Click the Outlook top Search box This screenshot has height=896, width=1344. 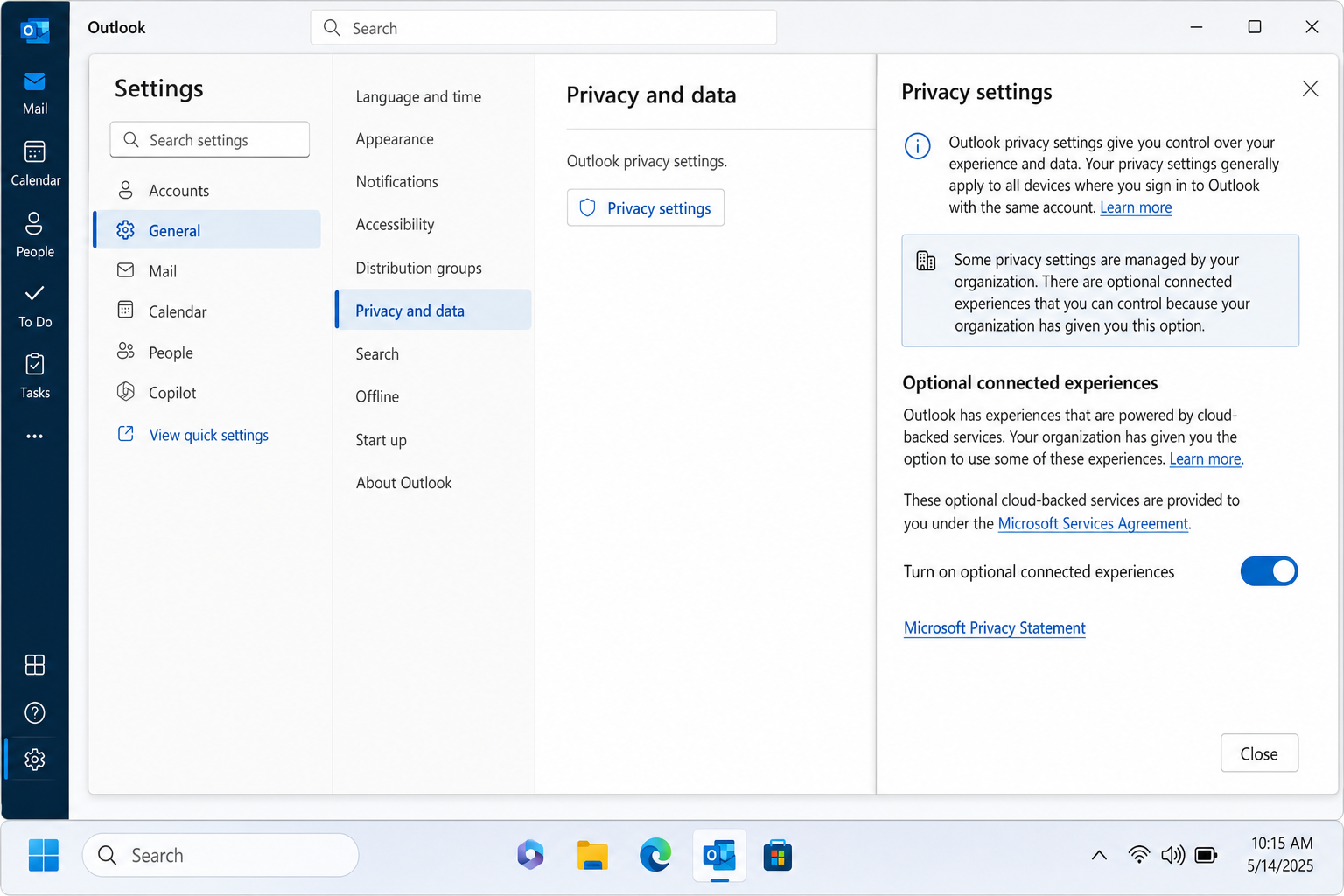[543, 27]
